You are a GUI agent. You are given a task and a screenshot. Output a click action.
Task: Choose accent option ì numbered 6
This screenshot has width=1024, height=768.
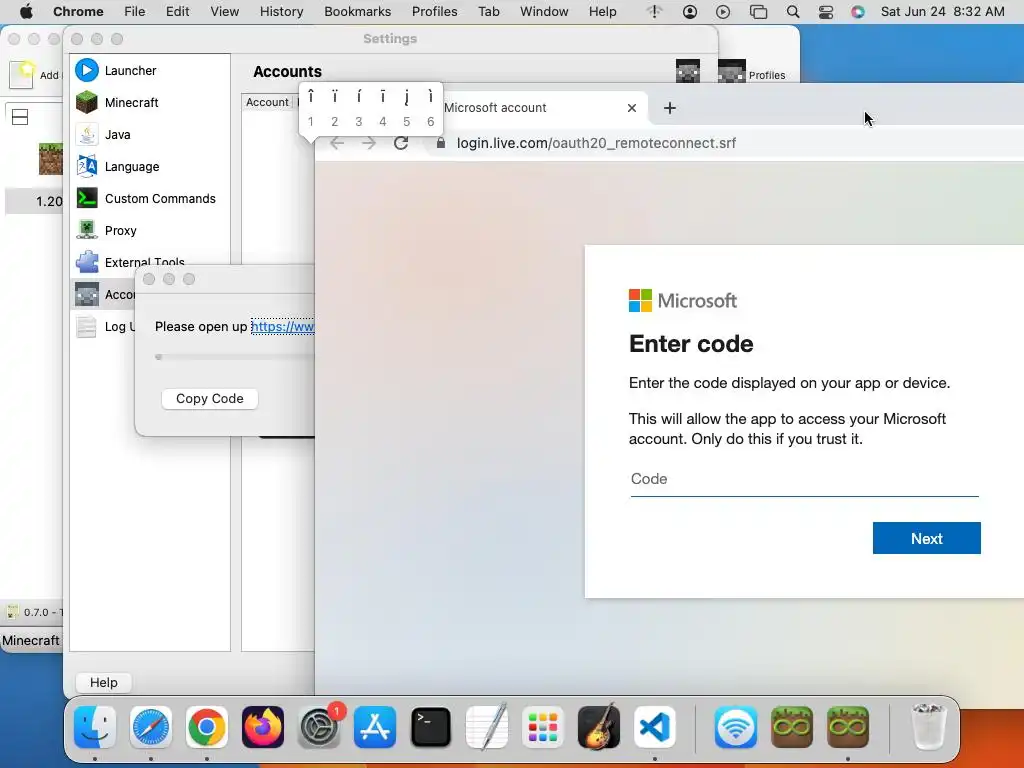(x=430, y=108)
